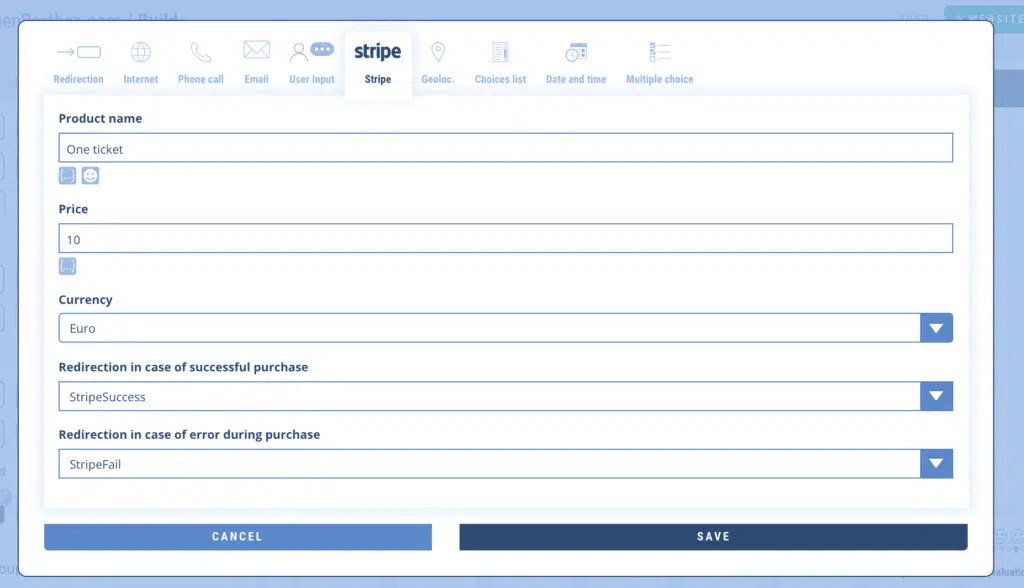1024x588 pixels.
Task: Expand the successful purchase redirection dropdown
Action: pos(936,396)
